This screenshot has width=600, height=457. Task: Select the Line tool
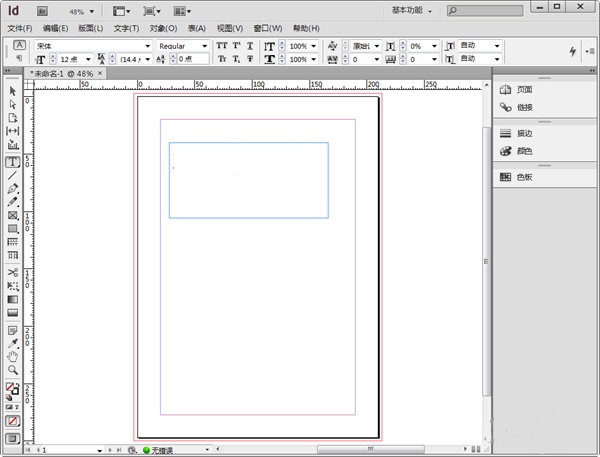tap(13, 174)
